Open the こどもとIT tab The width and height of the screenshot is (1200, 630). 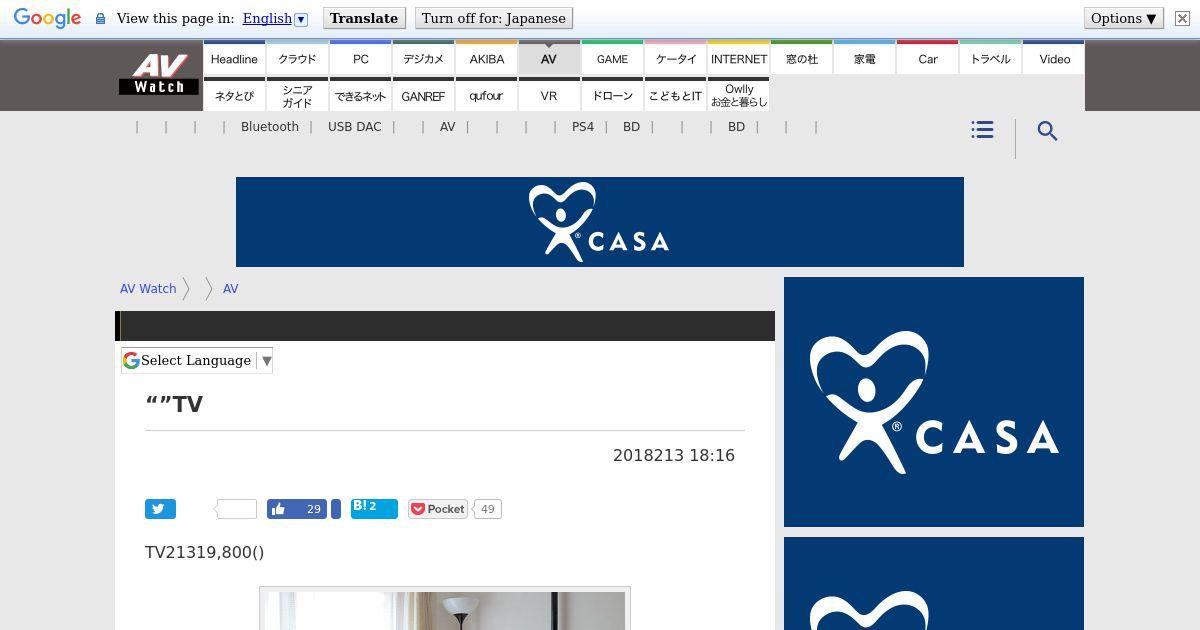click(x=675, y=95)
